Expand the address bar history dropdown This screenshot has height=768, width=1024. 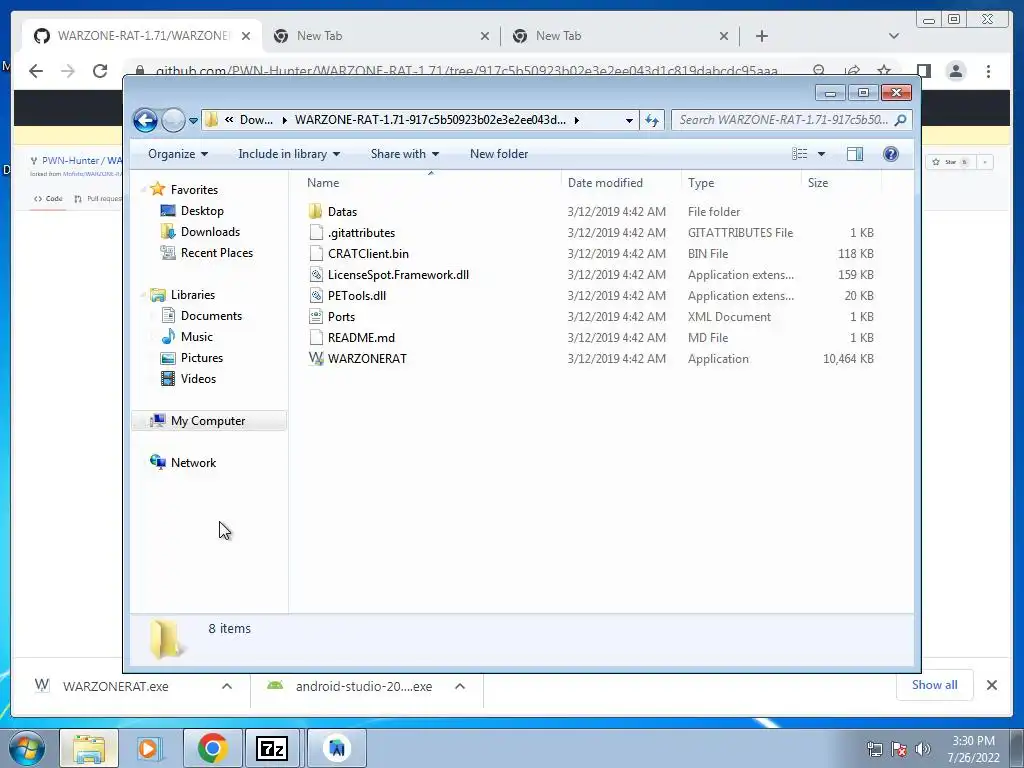(x=629, y=120)
